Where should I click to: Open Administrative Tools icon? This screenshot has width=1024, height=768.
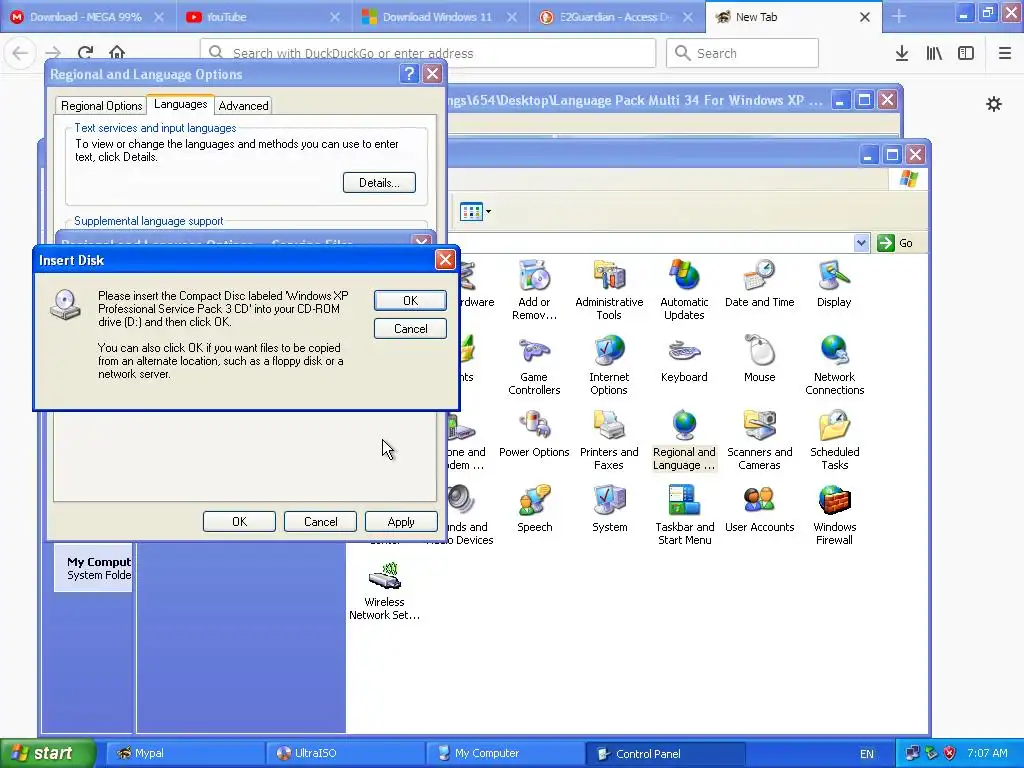coord(609,290)
